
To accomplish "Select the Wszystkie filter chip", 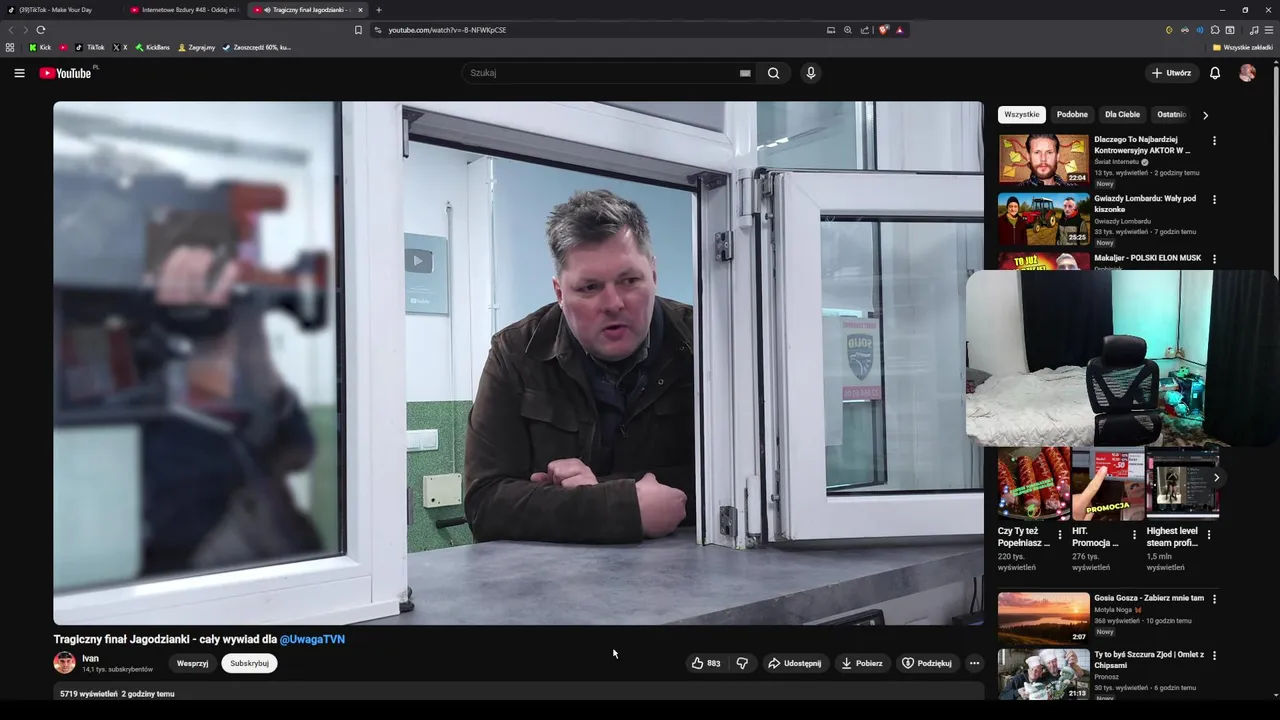I will point(1022,115).
